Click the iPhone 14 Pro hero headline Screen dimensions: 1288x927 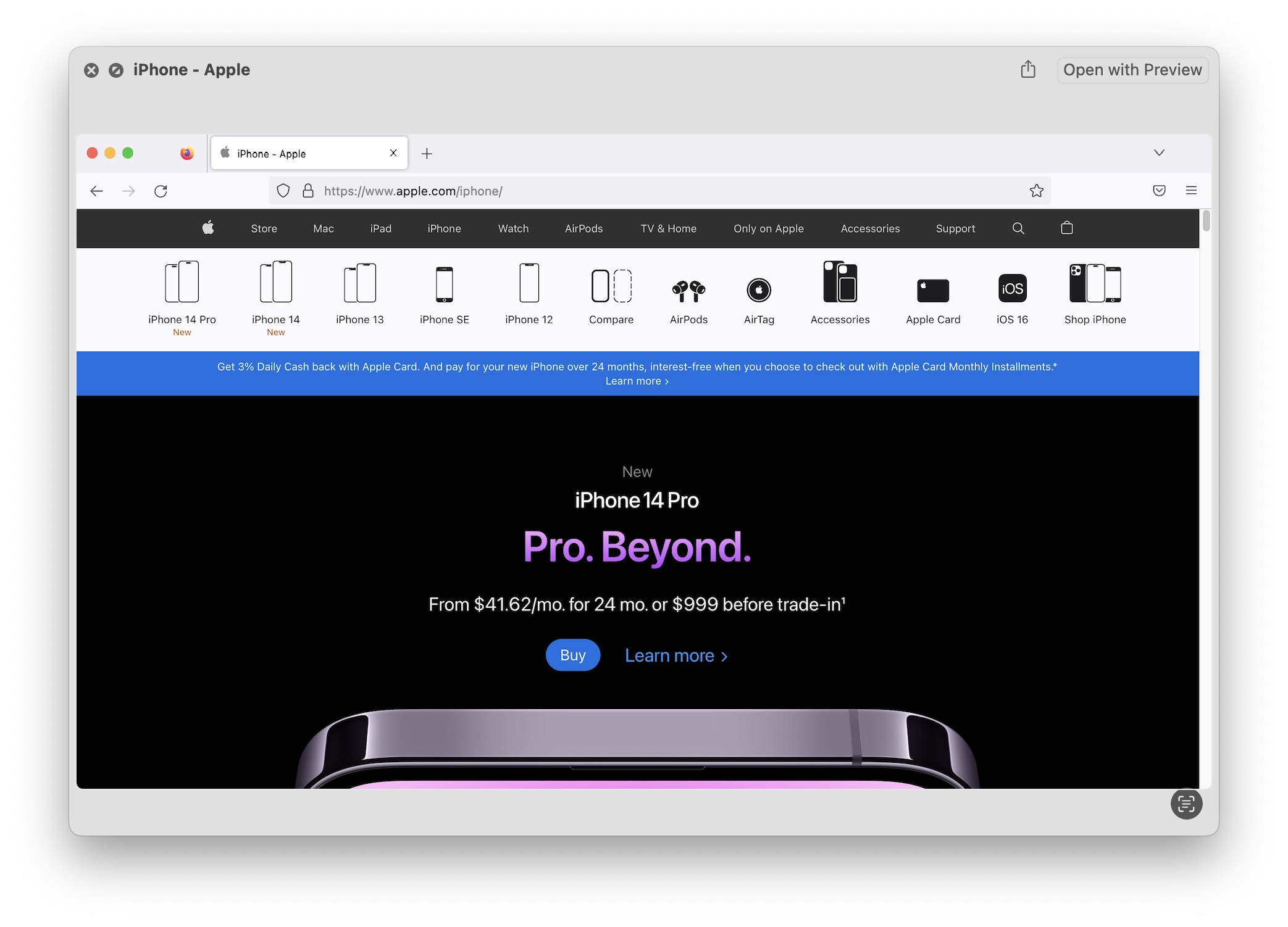tap(637, 500)
